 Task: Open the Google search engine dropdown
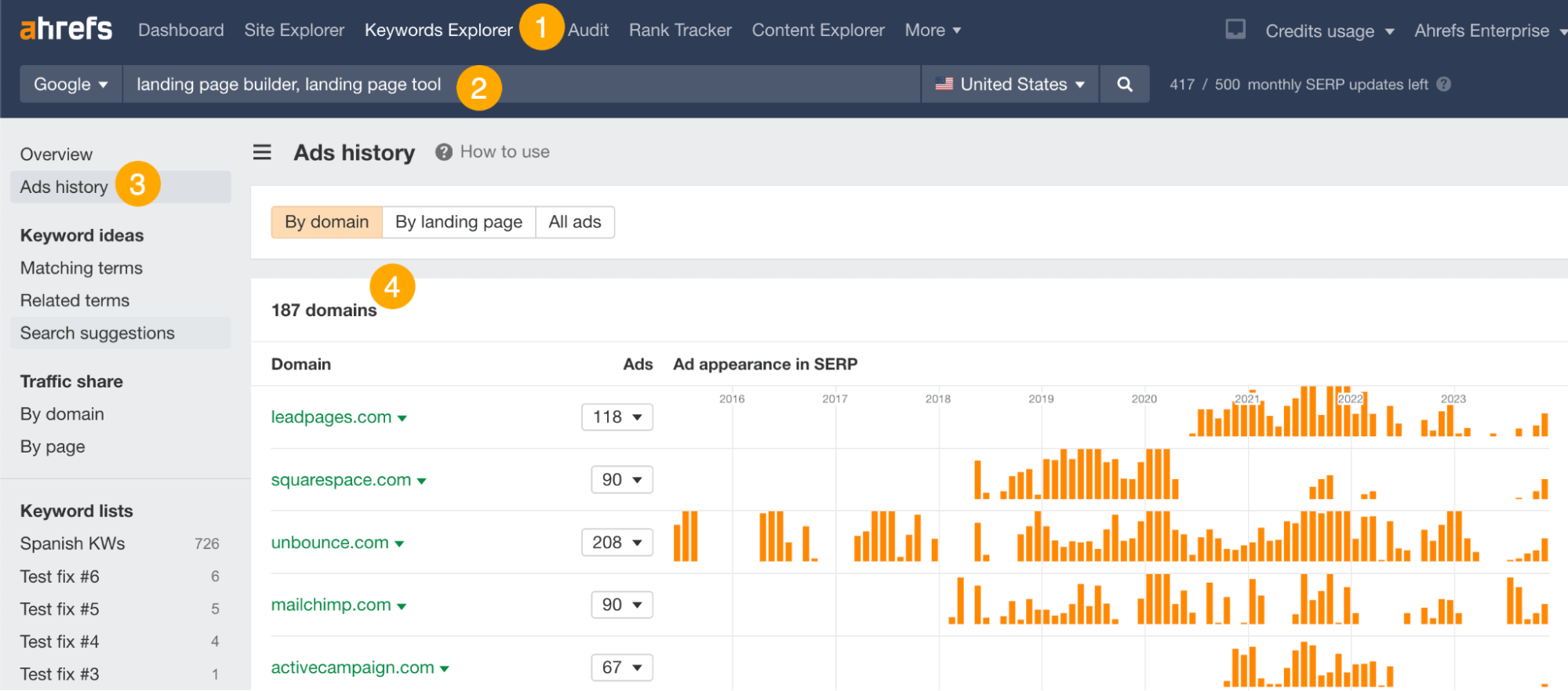point(71,85)
